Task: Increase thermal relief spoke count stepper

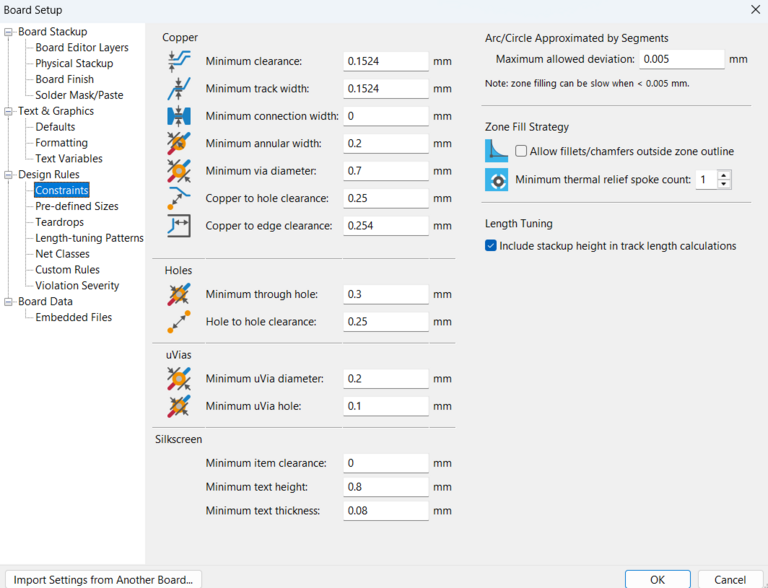Action: click(724, 175)
